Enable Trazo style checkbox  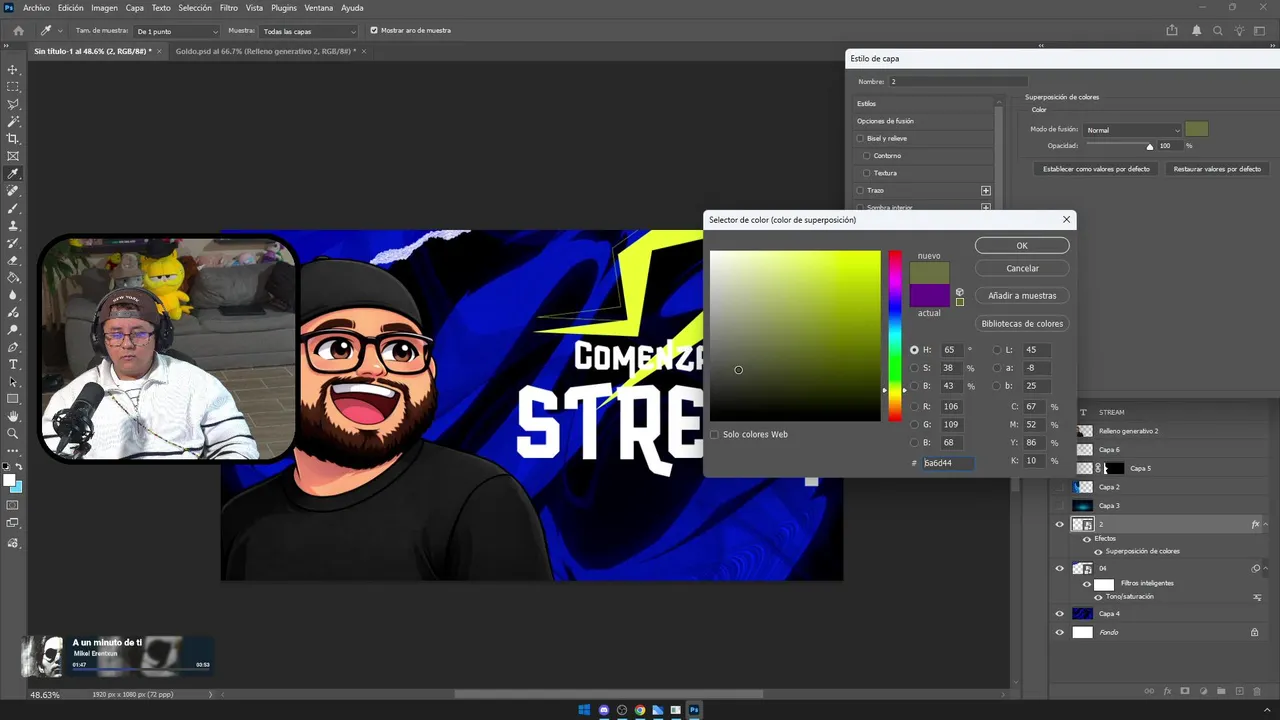pos(860,190)
